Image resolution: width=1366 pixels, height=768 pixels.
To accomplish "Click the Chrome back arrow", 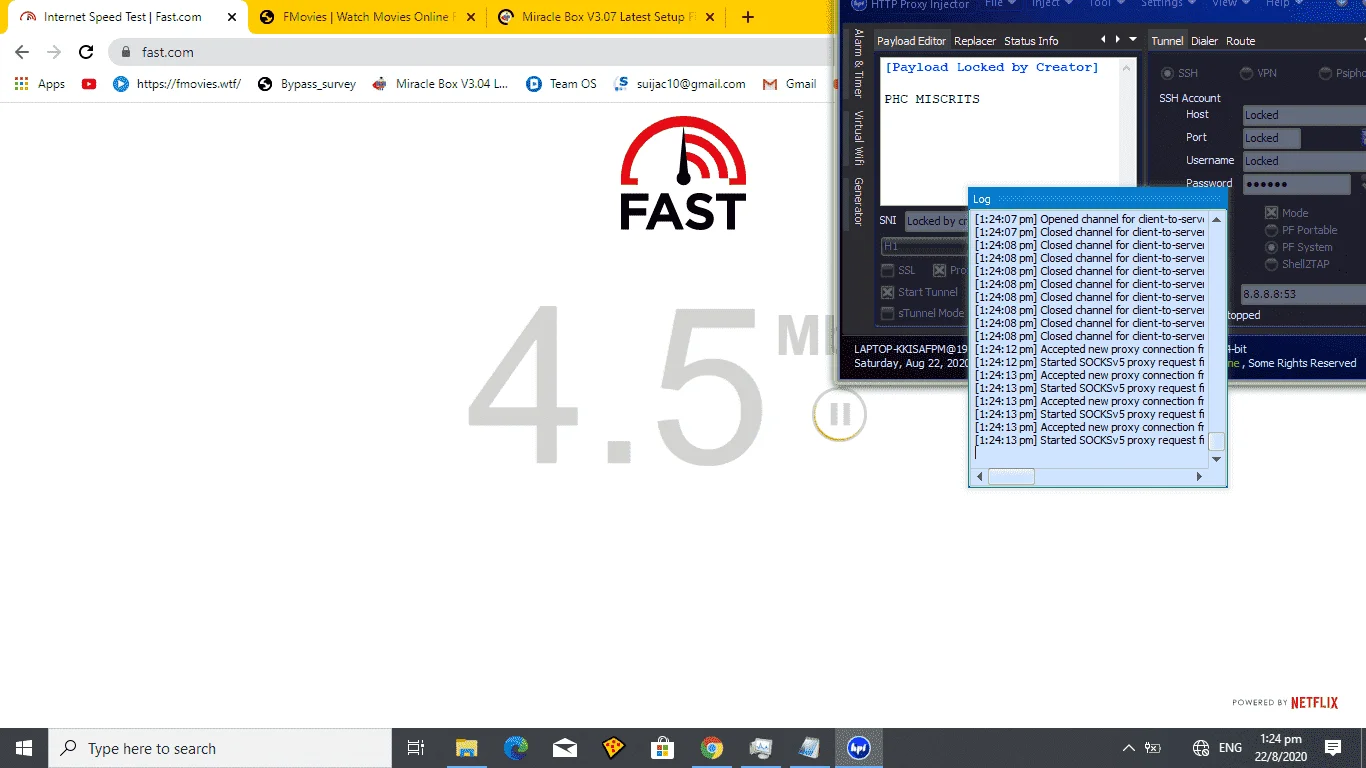I will tap(22, 52).
